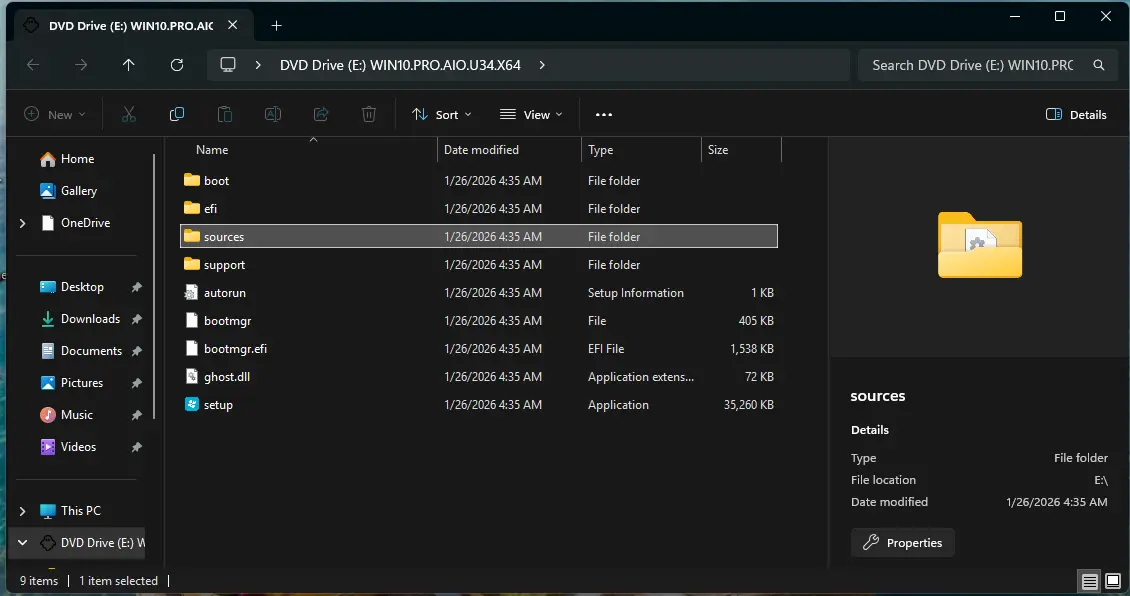Open the New dropdown menu
This screenshot has width=1130, height=596.
[x=55, y=115]
